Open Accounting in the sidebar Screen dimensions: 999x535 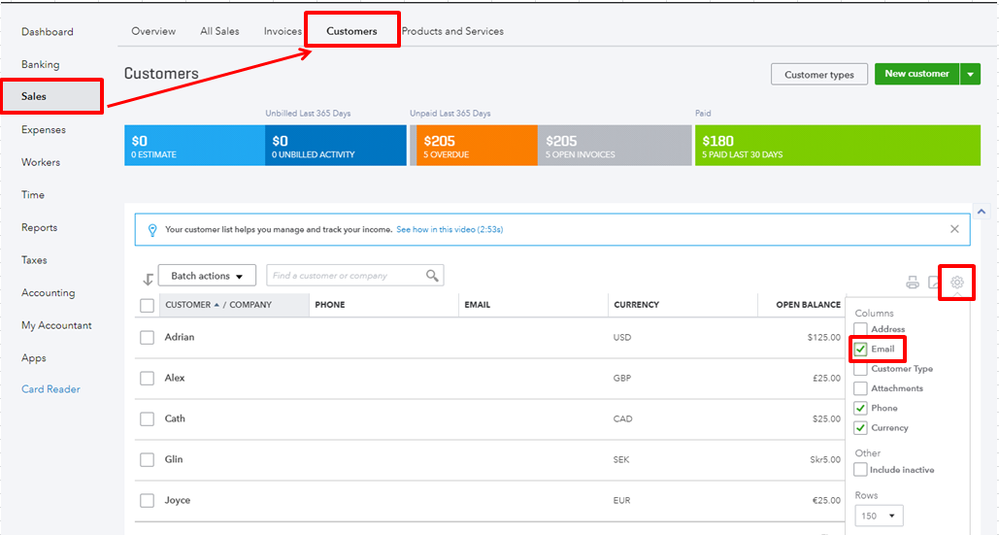click(x=48, y=293)
